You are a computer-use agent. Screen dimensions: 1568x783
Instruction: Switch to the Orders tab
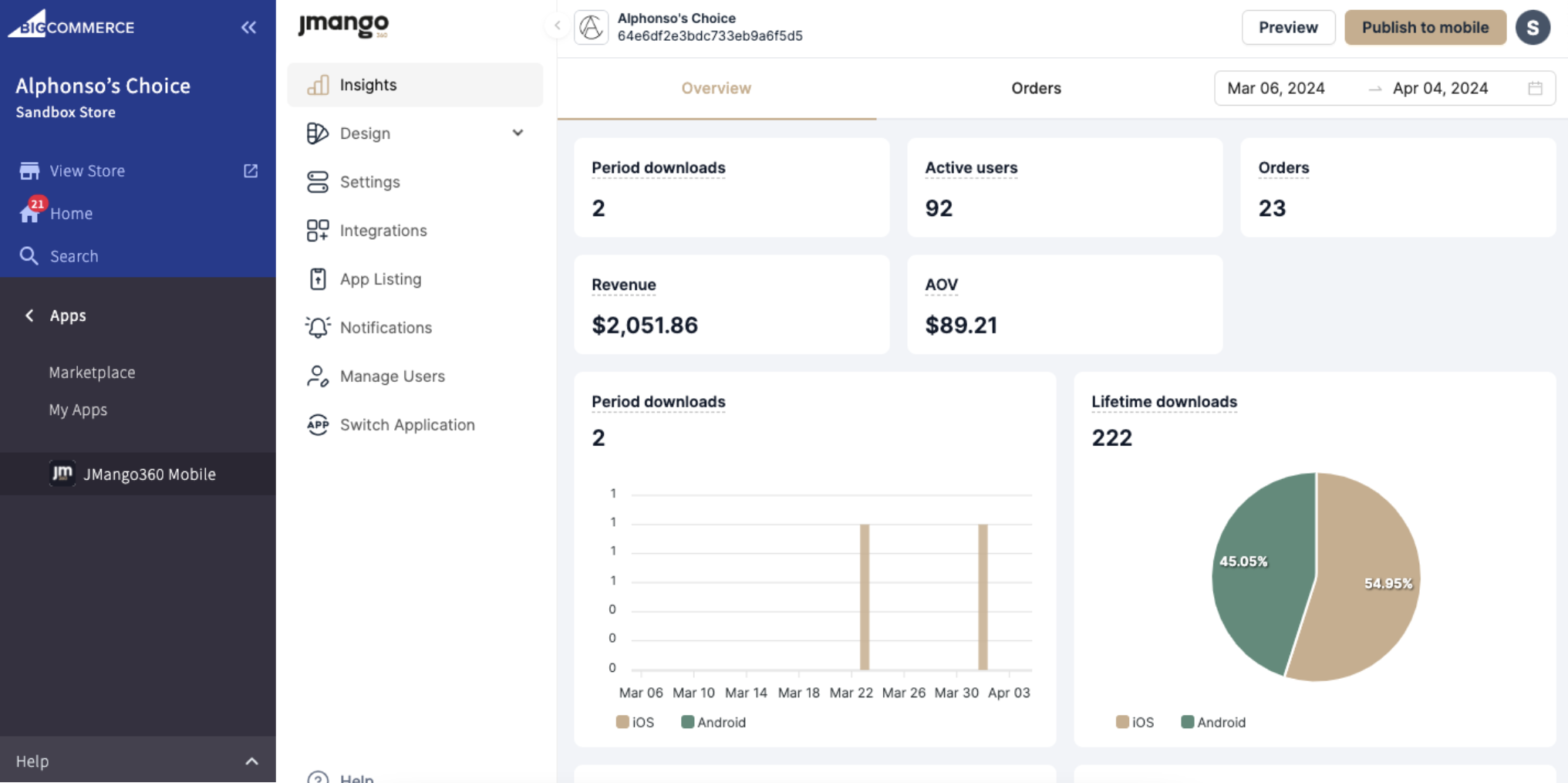tap(1035, 89)
